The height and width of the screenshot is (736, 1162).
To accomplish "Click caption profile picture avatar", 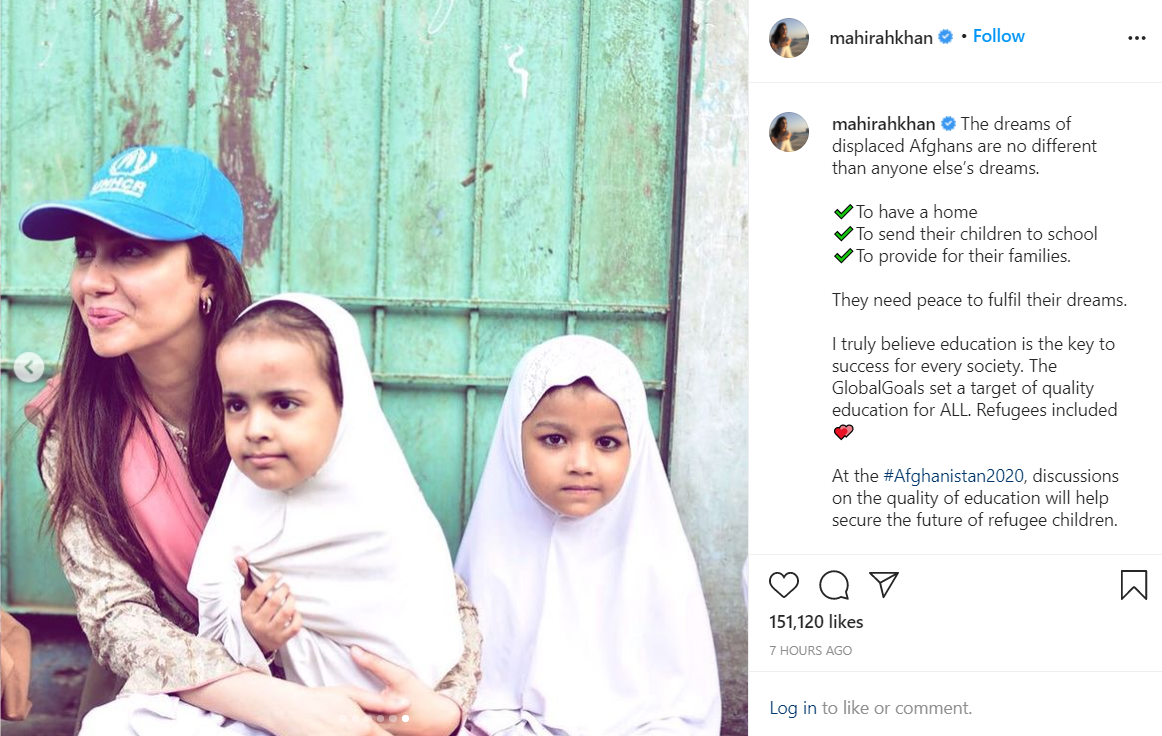I will click(x=789, y=132).
